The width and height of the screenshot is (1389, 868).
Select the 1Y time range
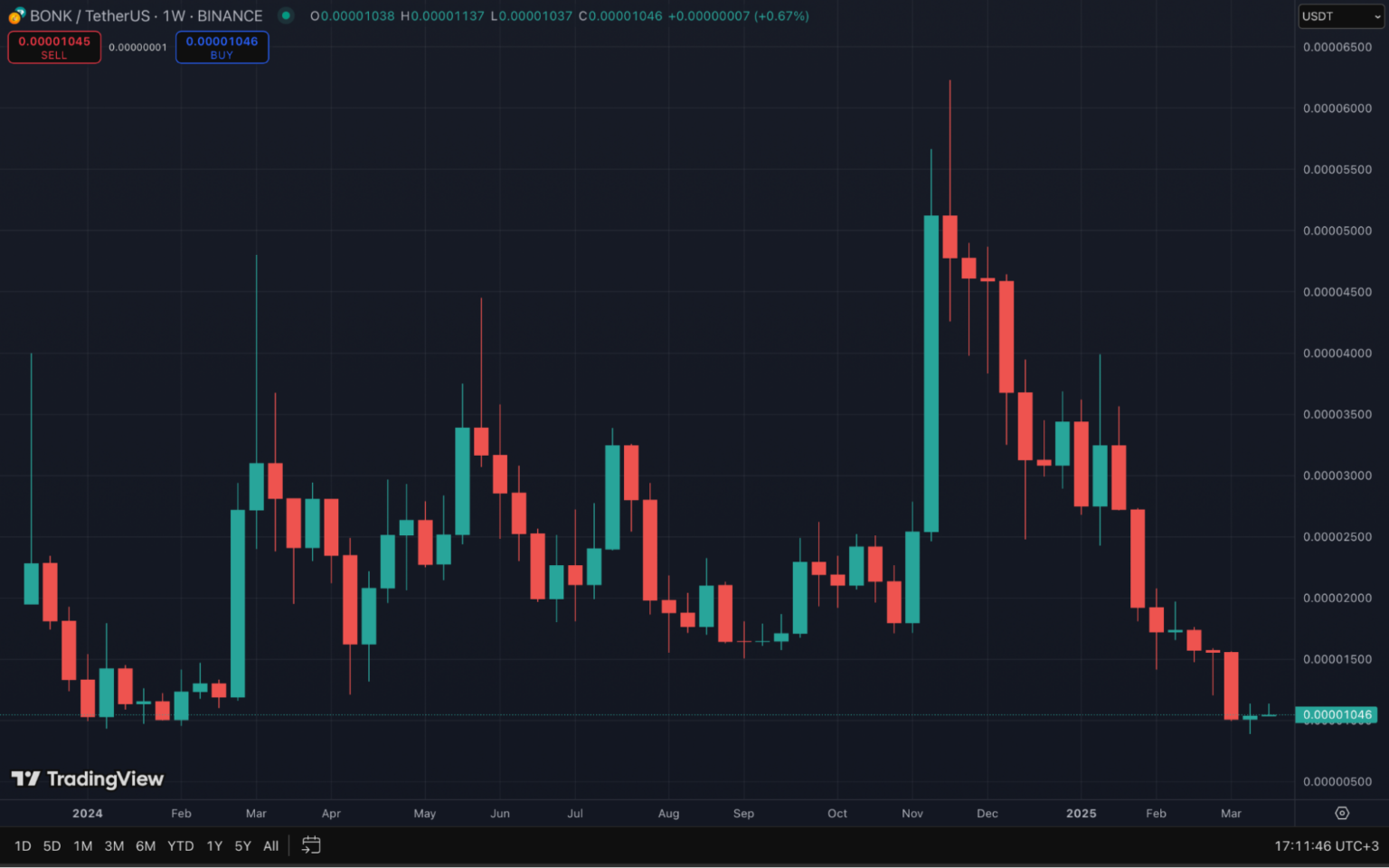point(214,846)
